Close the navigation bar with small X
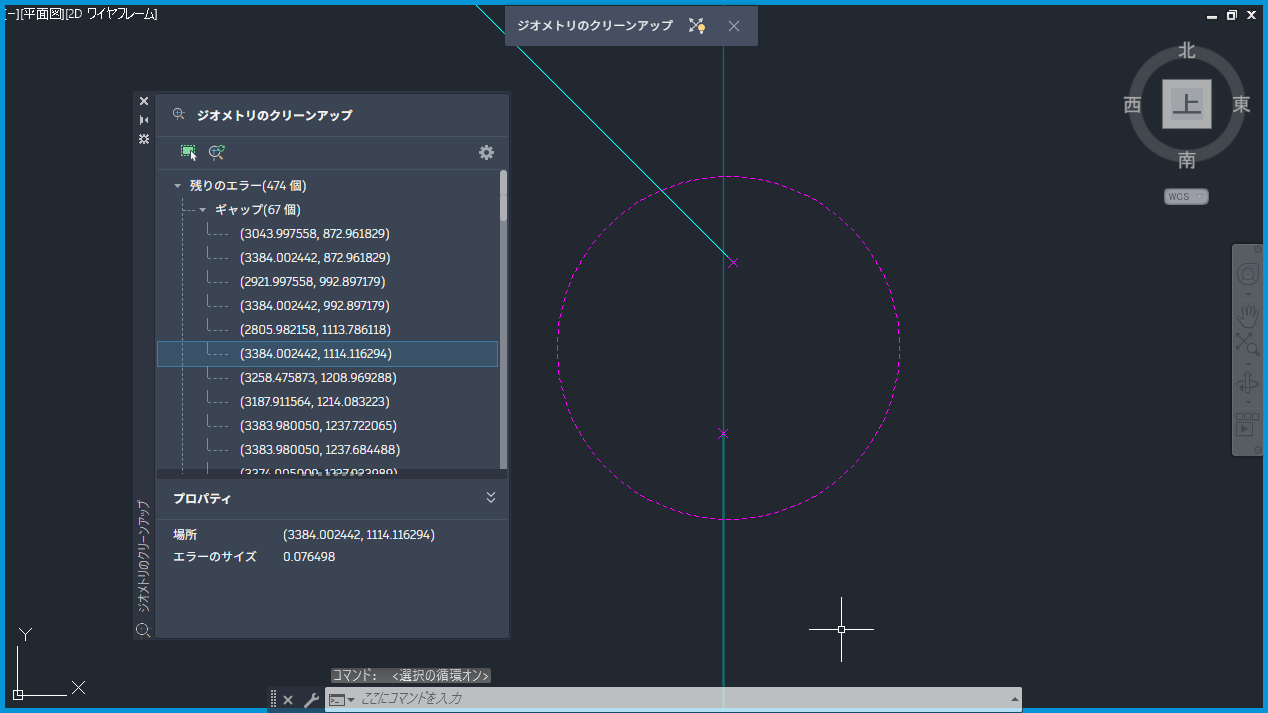 pos(1258,249)
